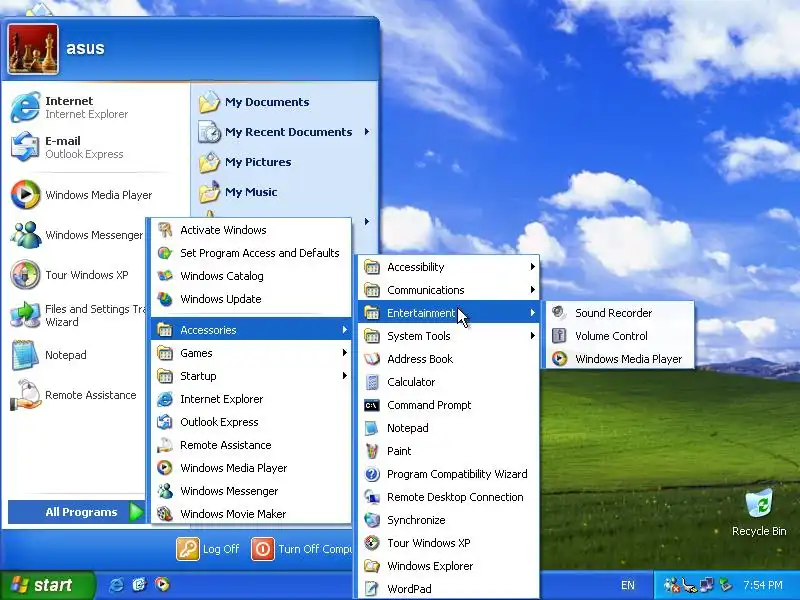Click the 7:54 PM clock
The image size is (800, 600).
(762, 585)
